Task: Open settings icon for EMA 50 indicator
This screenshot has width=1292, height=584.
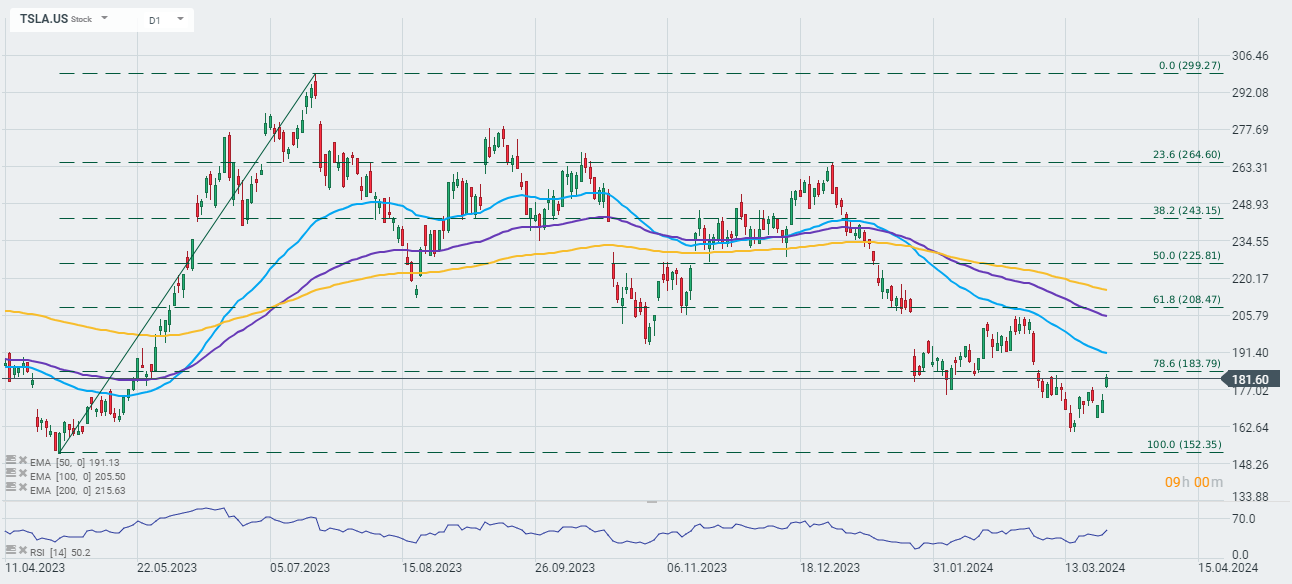Action: pyautogui.click(x=10, y=462)
